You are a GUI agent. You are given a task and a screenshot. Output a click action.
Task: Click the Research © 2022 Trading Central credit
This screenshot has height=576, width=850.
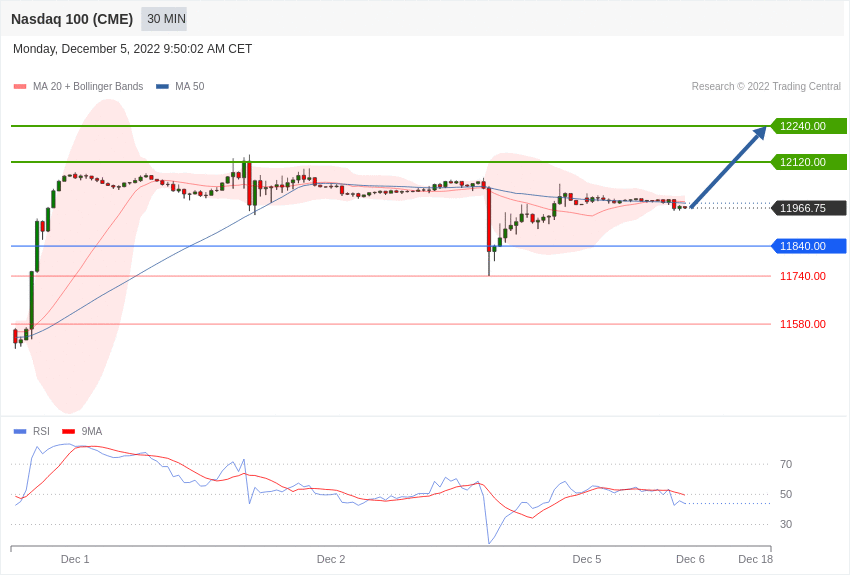point(766,86)
